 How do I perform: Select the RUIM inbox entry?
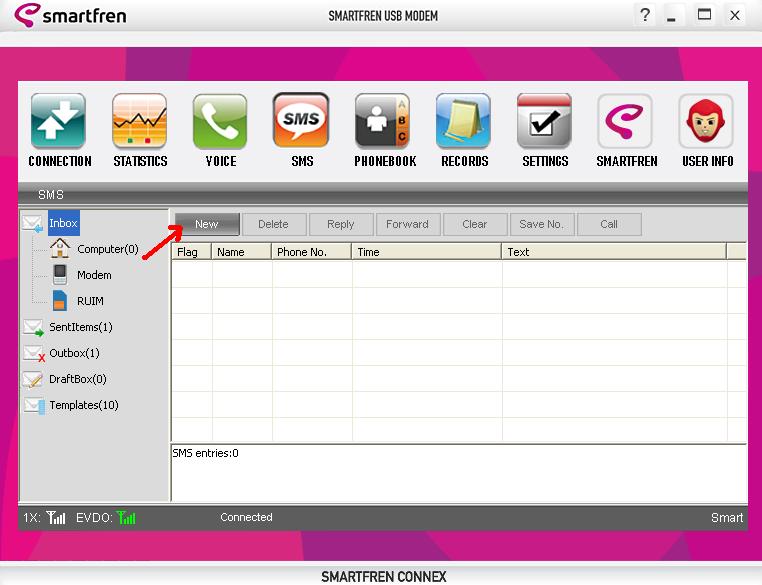tap(90, 301)
